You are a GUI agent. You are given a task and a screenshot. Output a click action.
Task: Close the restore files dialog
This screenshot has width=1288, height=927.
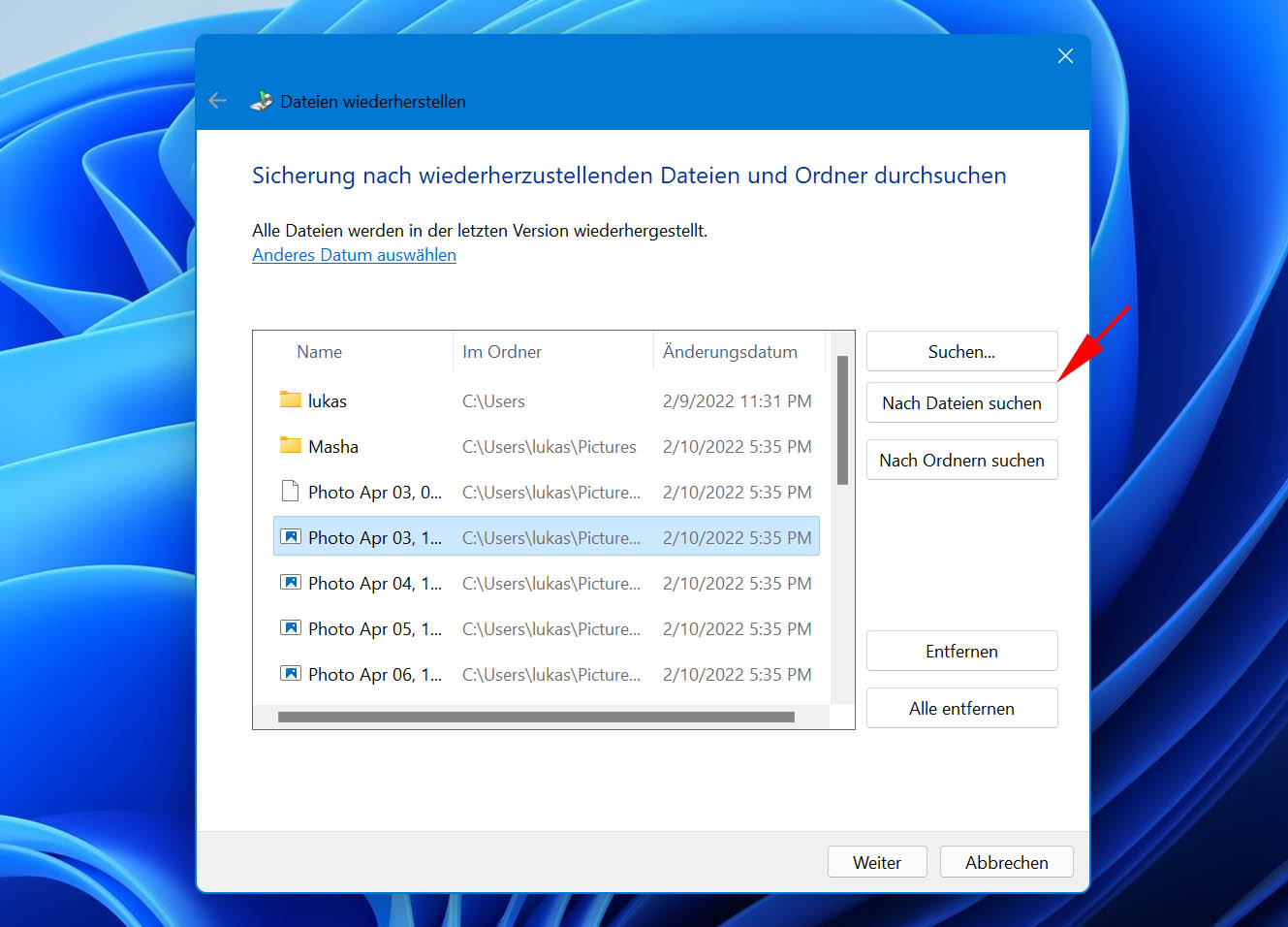coord(1065,56)
